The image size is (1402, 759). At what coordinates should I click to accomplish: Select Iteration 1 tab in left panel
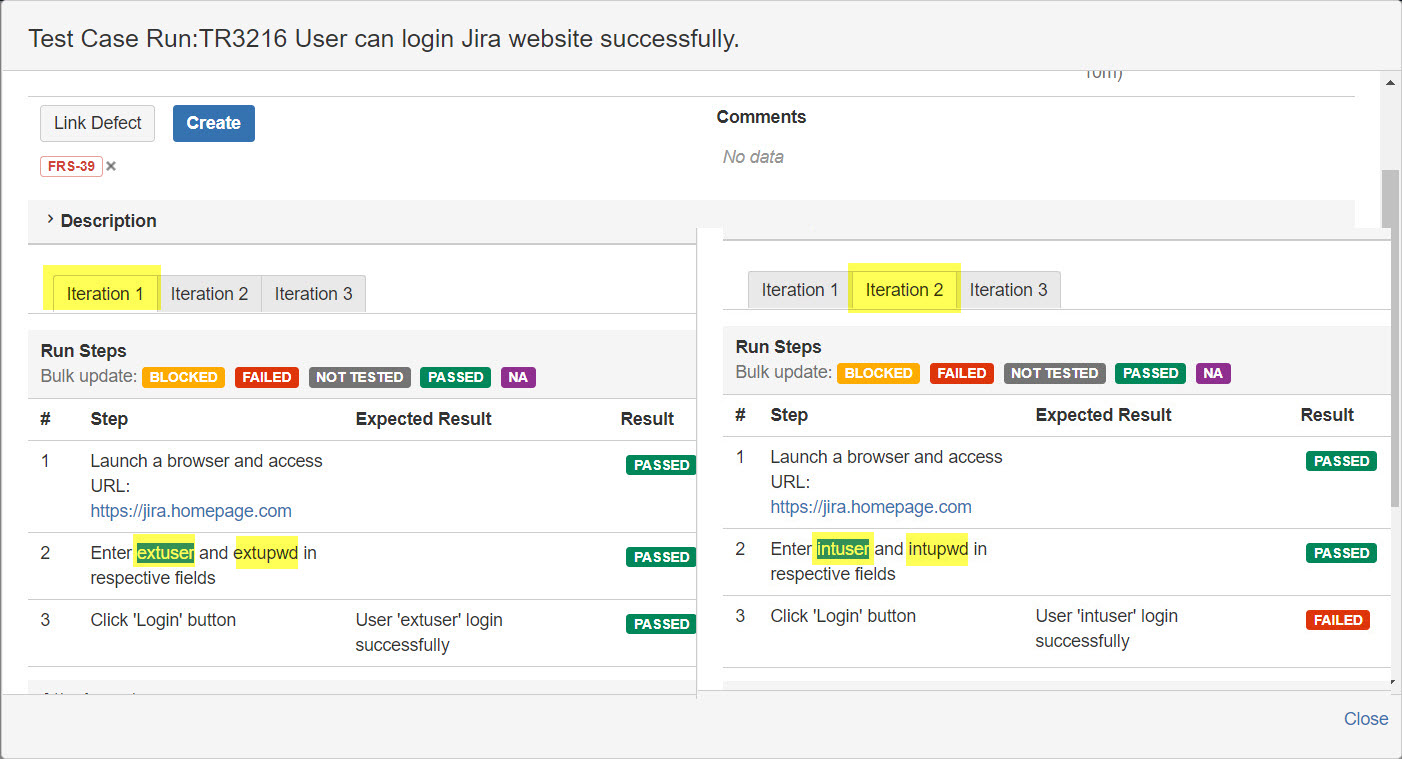pyautogui.click(x=105, y=294)
